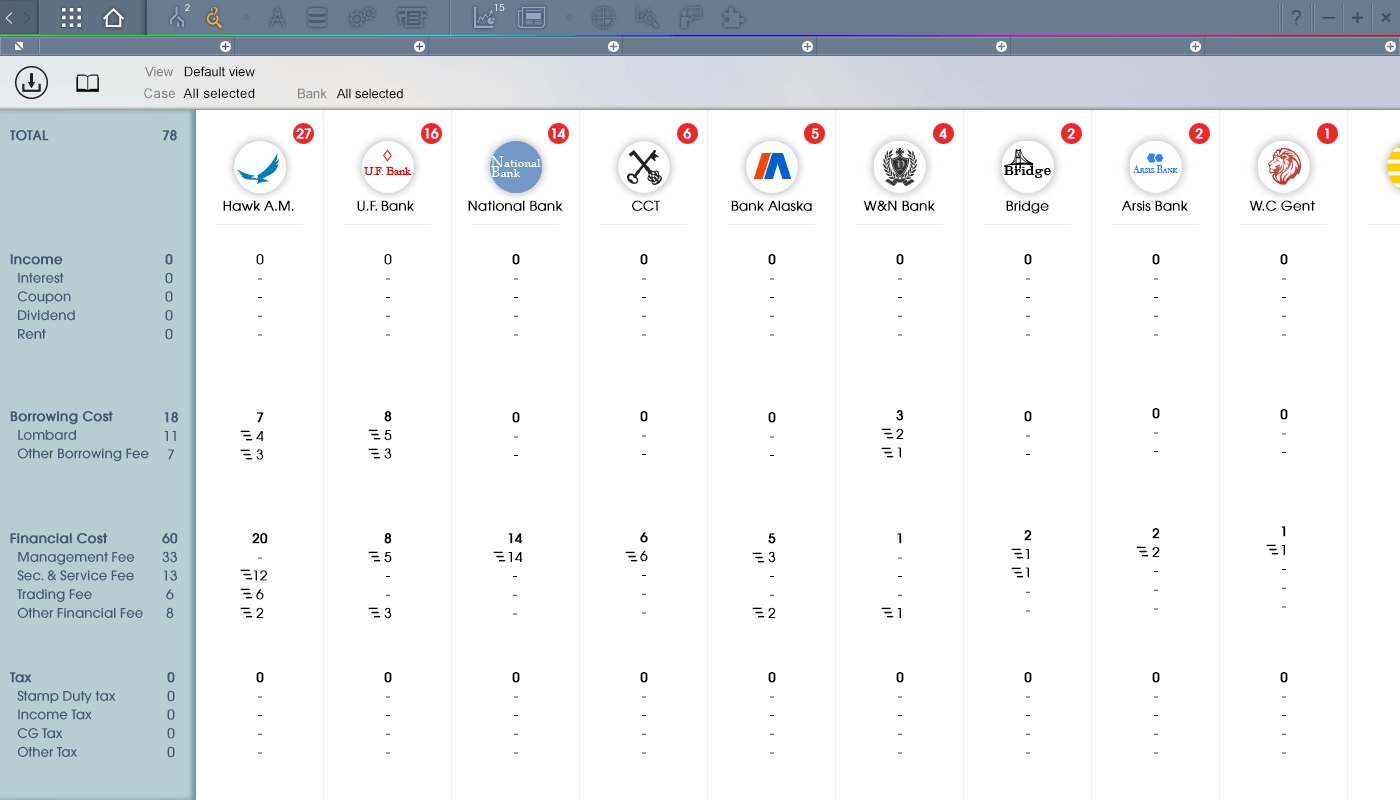The height and width of the screenshot is (800, 1400).
Task: Open Hawk A.M. Trading Fee list of 6
Action: click(x=253, y=595)
